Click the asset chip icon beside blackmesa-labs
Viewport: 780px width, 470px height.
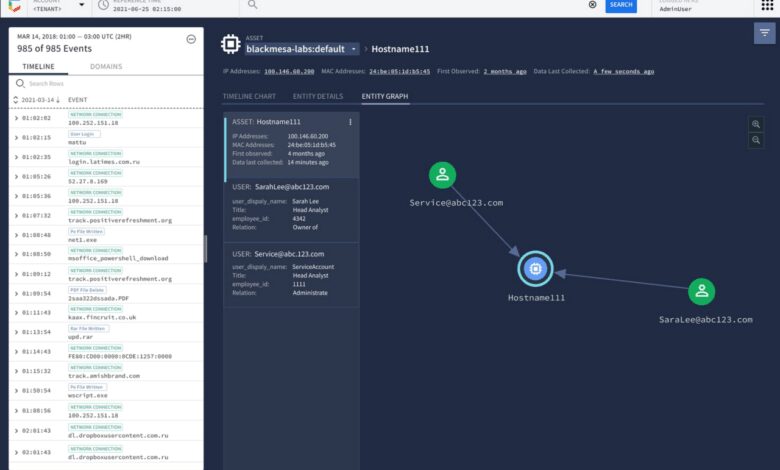coord(231,44)
